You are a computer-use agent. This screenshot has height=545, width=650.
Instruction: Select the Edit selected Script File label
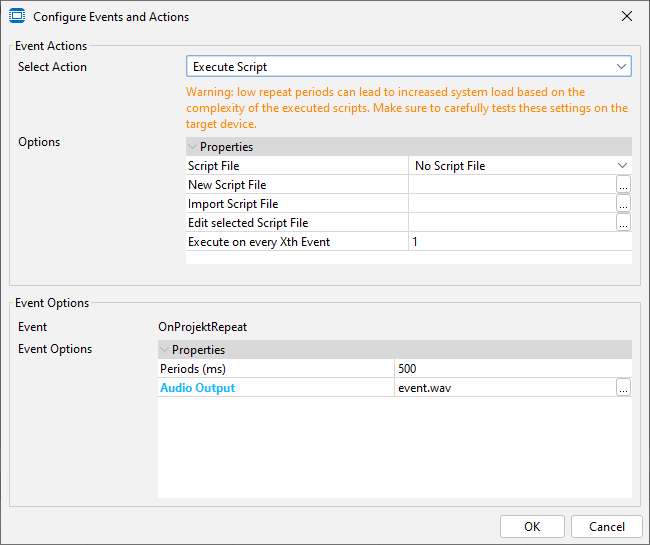pyautogui.click(x=248, y=223)
